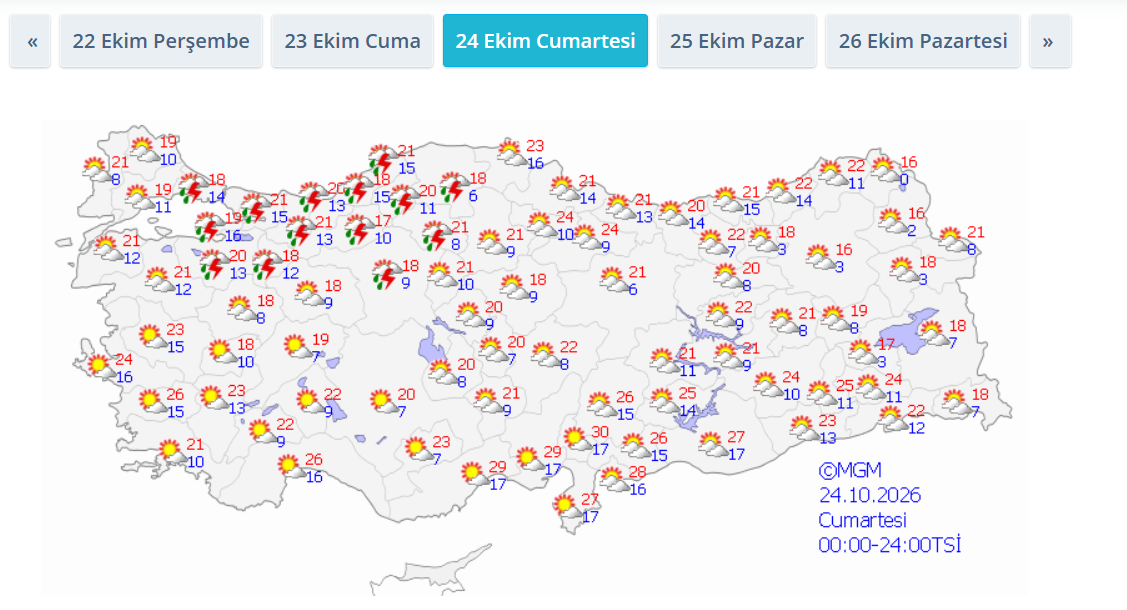Select the thunderstorm icon showing 18 and 14
Screen dimensions: 1127x610
point(193,188)
